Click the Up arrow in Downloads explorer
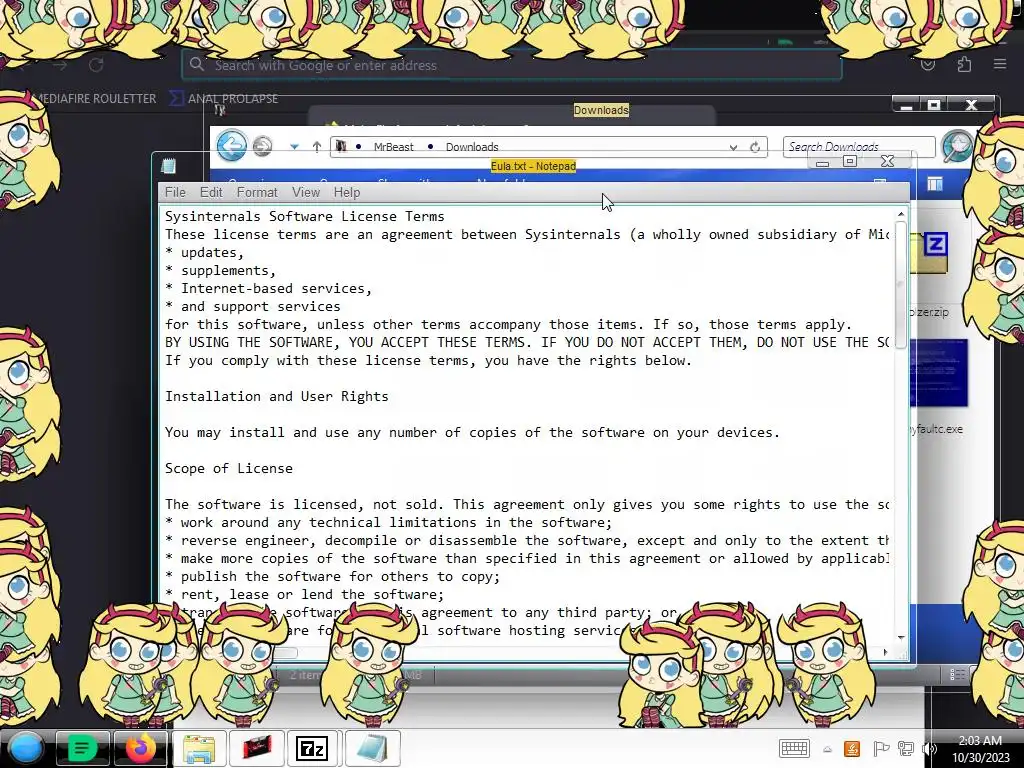1024x768 pixels. 317,147
